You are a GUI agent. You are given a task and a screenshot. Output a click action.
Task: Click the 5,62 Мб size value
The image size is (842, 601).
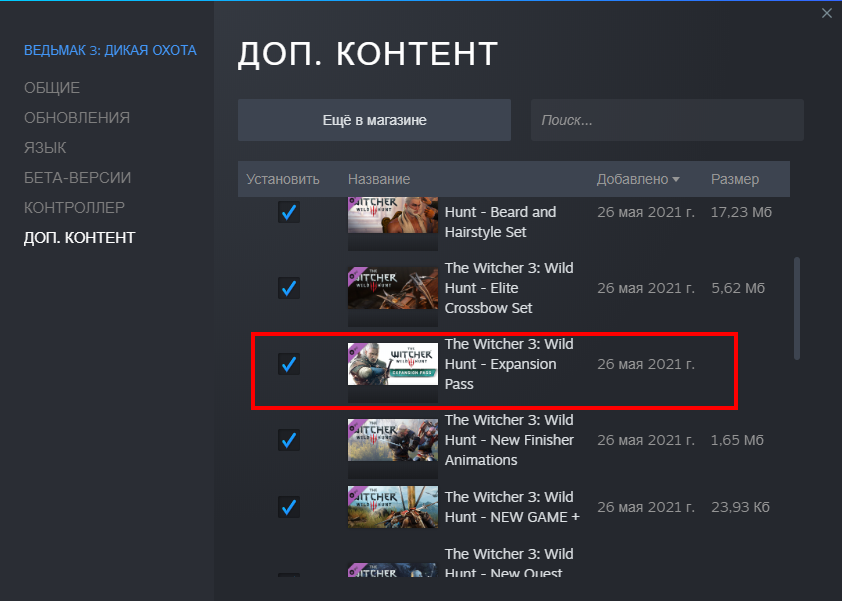pos(738,288)
